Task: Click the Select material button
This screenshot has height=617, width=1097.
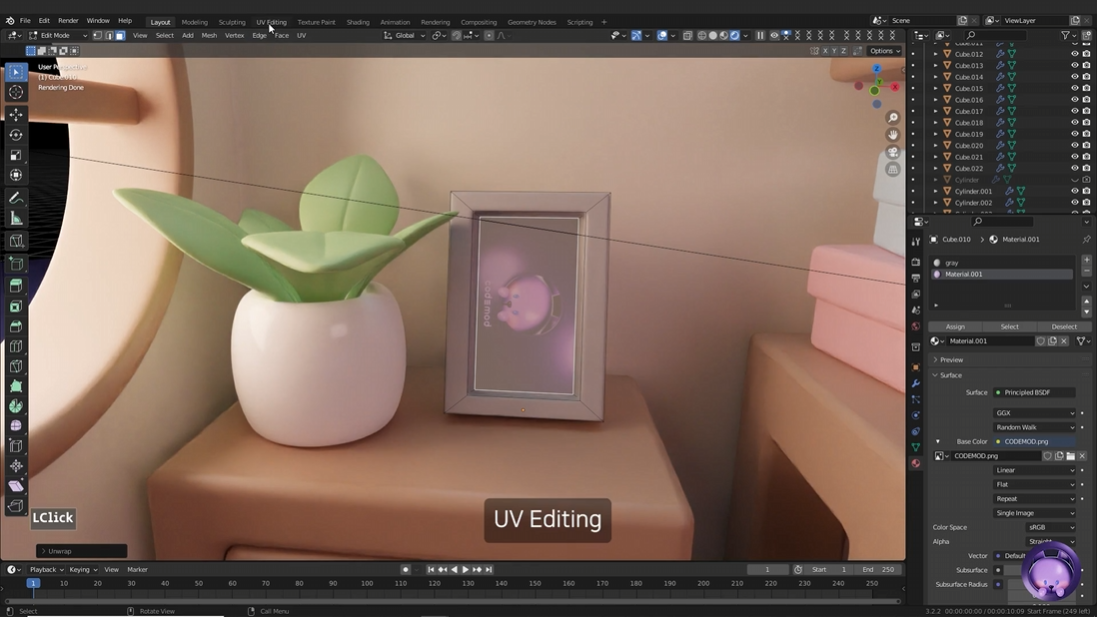Action: (1009, 327)
